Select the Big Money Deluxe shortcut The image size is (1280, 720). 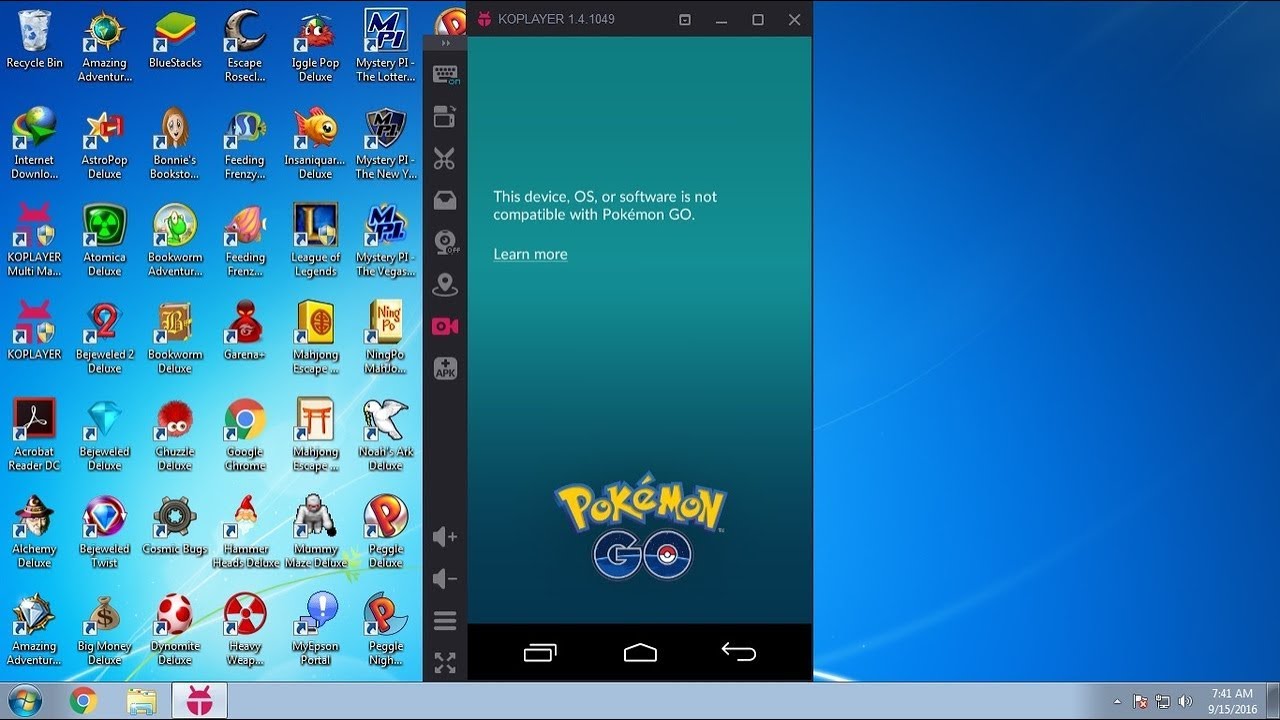coord(105,628)
